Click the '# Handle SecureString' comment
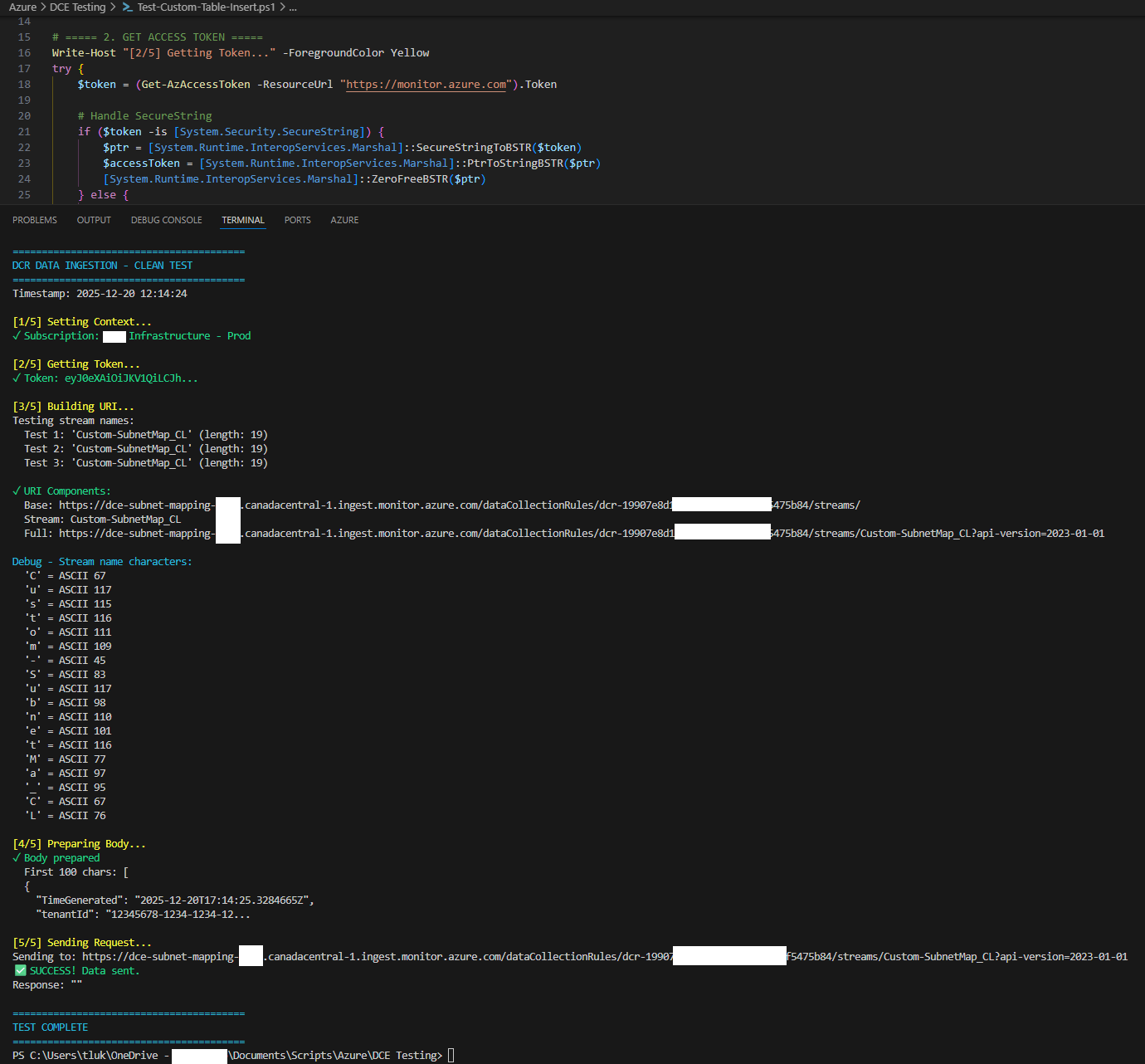This screenshot has width=1145, height=1064. click(x=144, y=116)
